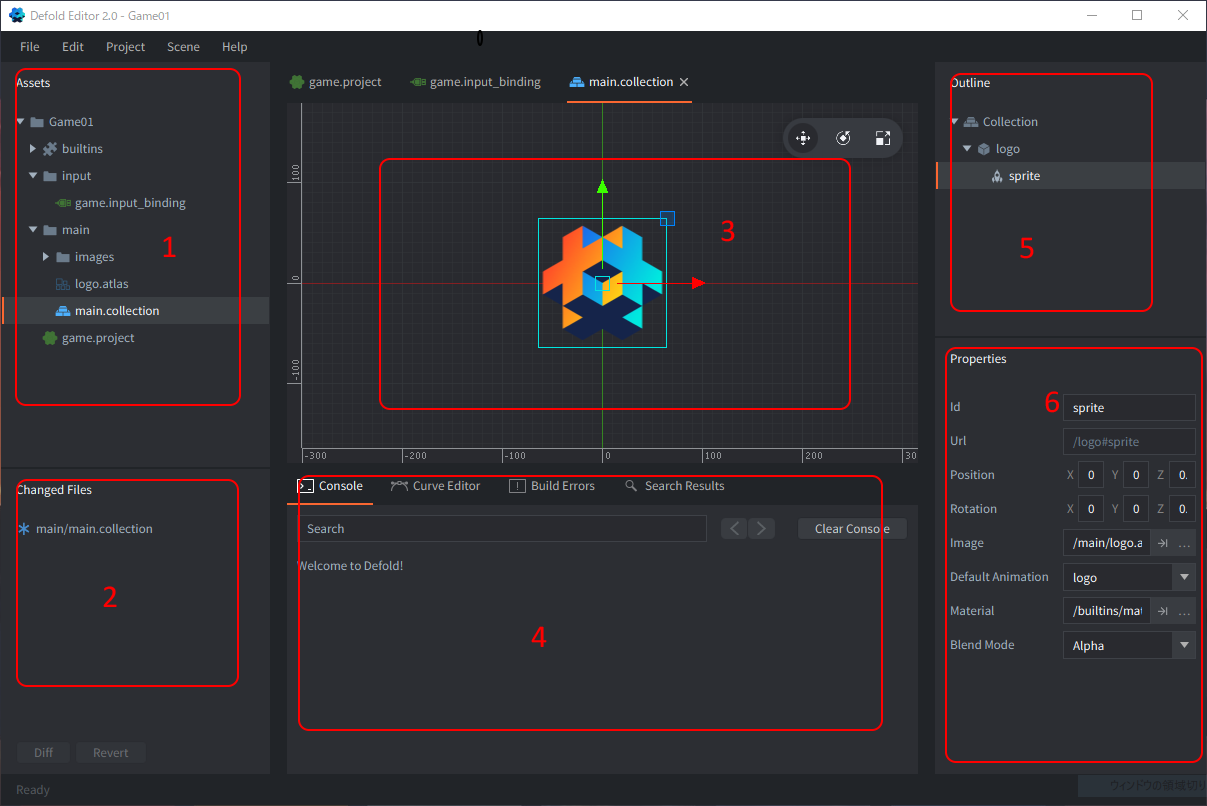Go to previous console search match
1207x806 pixels.
click(x=735, y=528)
